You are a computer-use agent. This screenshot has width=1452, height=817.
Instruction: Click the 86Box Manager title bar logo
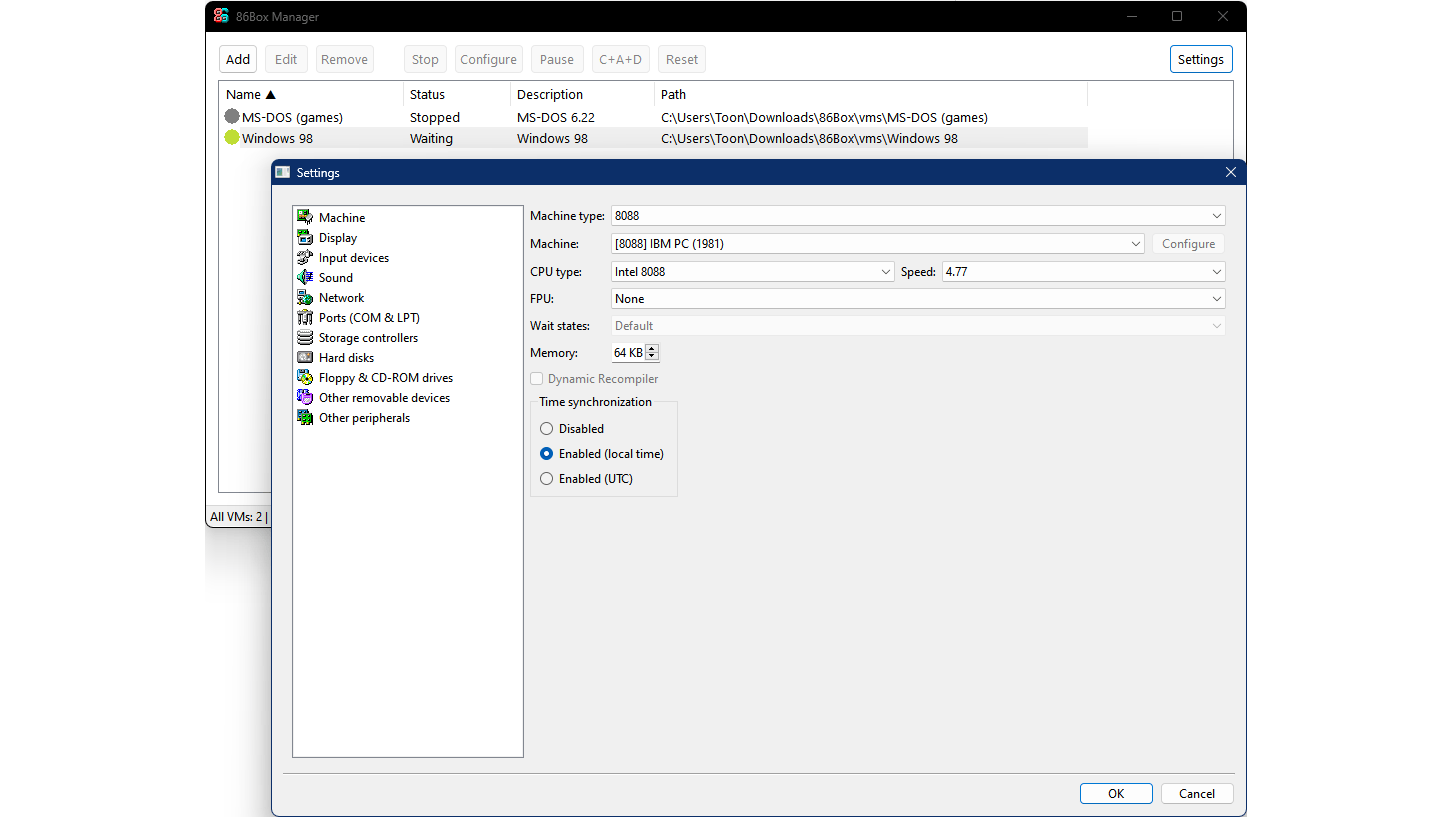(222, 17)
